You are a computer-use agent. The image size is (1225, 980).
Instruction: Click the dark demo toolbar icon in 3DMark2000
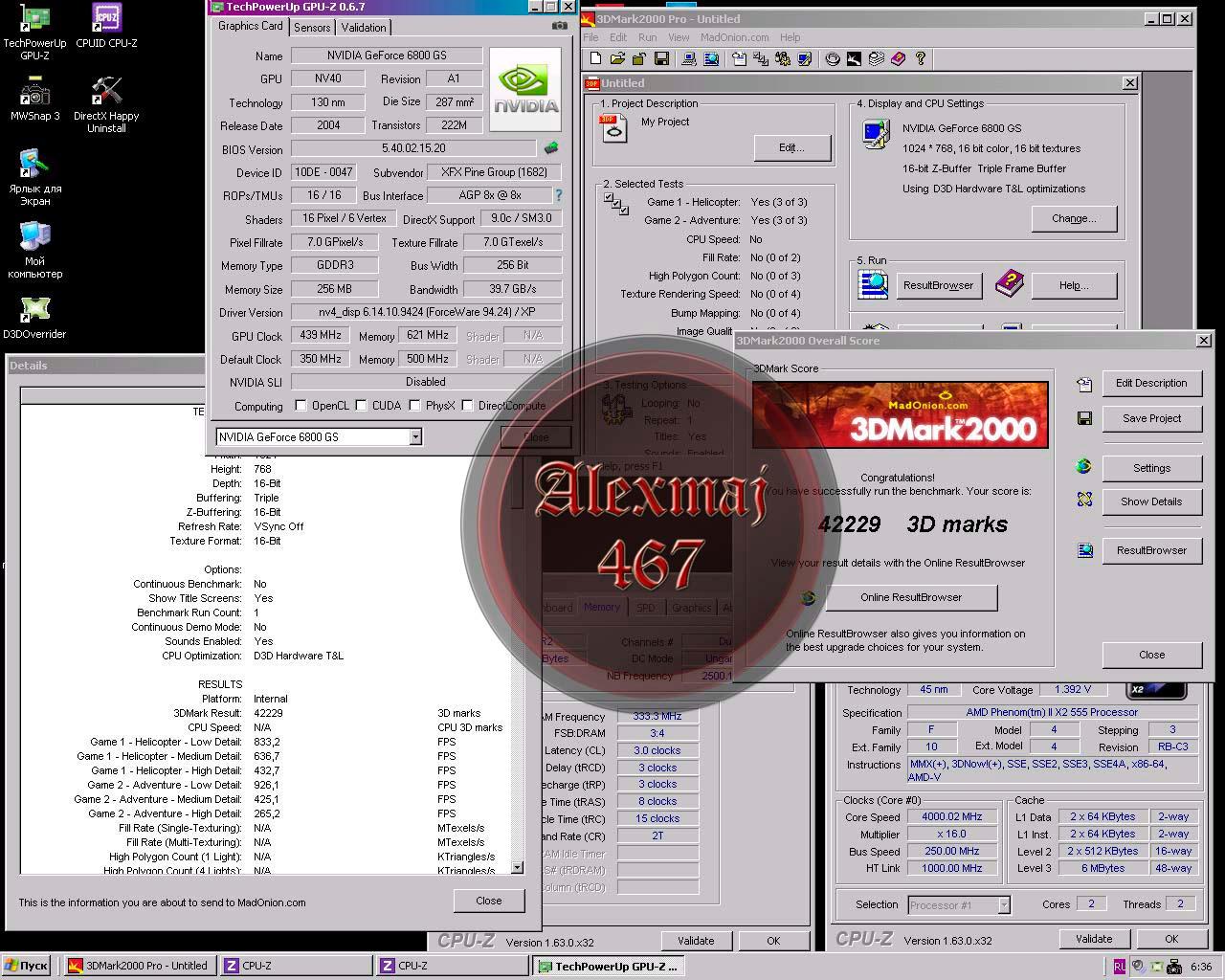[854, 59]
